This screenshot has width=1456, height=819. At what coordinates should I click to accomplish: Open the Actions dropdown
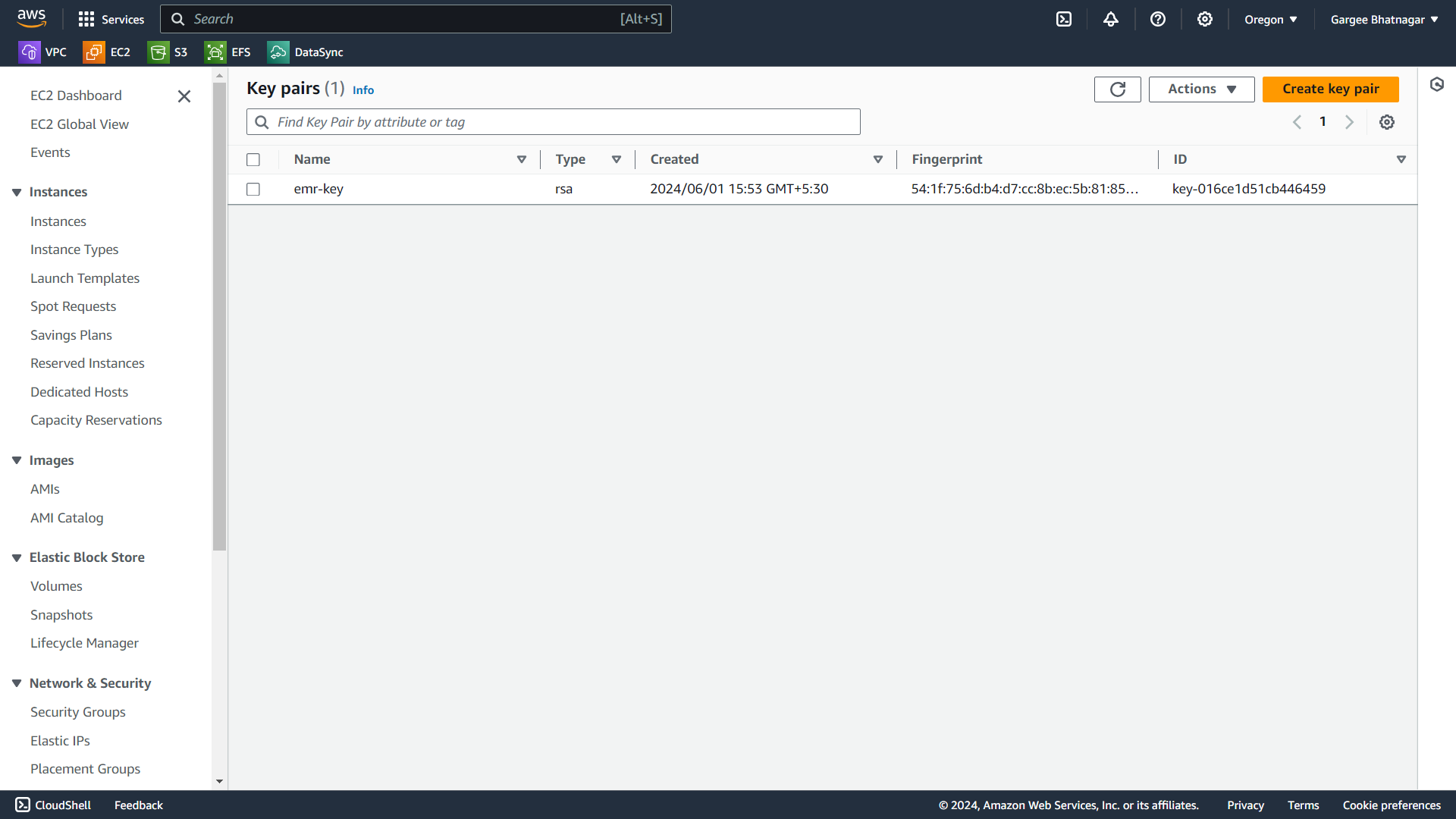click(x=1201, y=89)
